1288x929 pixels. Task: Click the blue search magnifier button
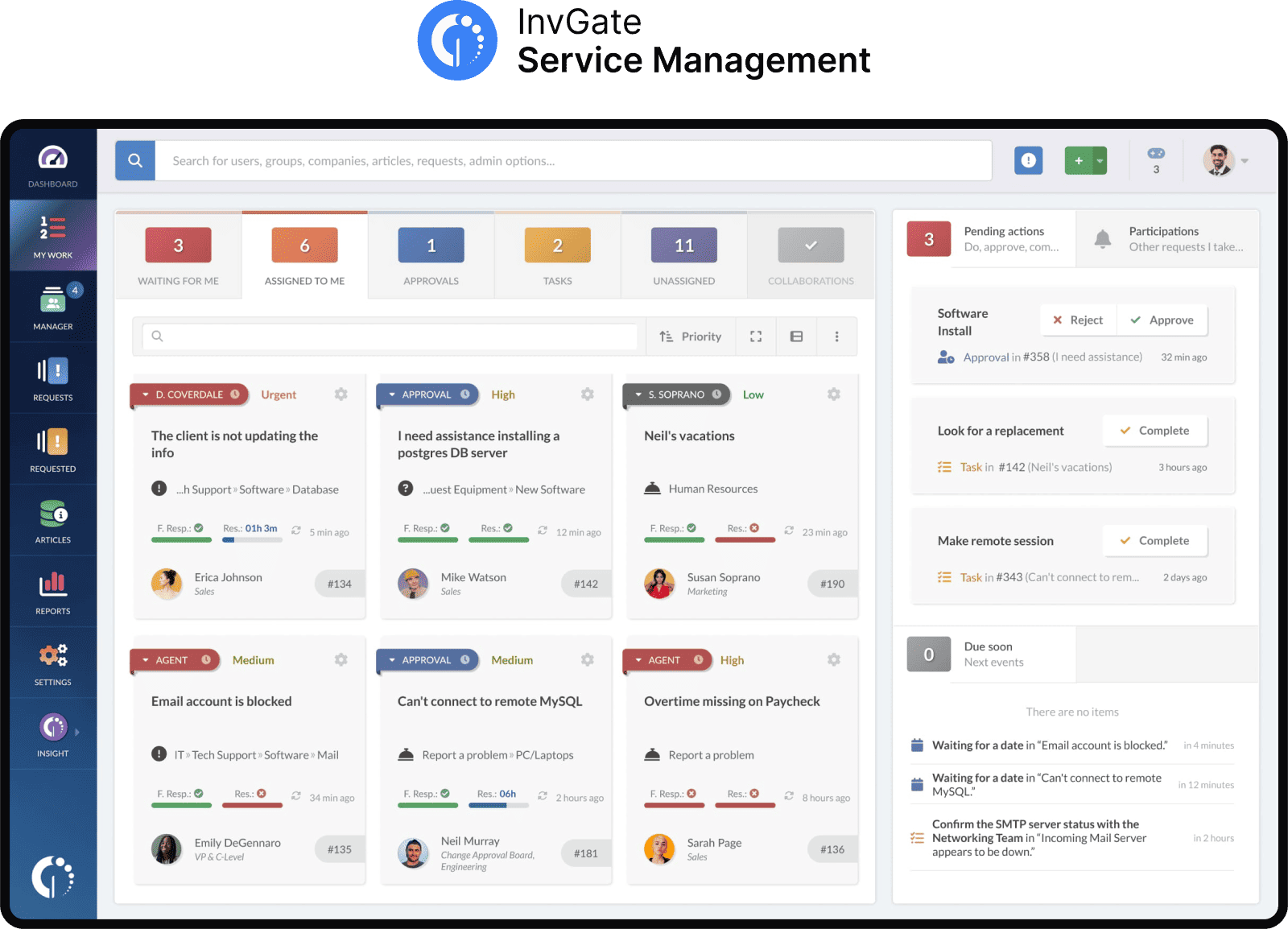pos(135,160)
